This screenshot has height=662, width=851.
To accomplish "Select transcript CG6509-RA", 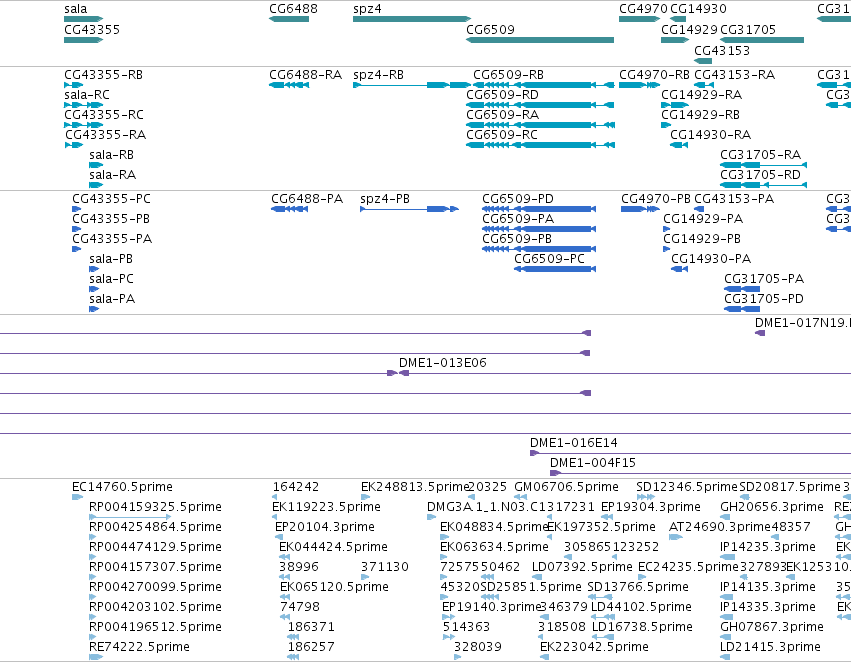I will click(540, 125).
